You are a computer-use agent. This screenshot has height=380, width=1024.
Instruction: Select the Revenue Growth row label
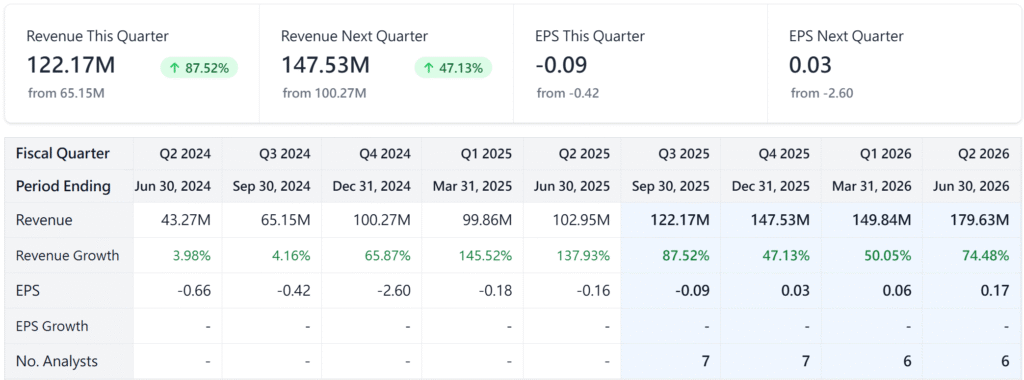point(68,255)
